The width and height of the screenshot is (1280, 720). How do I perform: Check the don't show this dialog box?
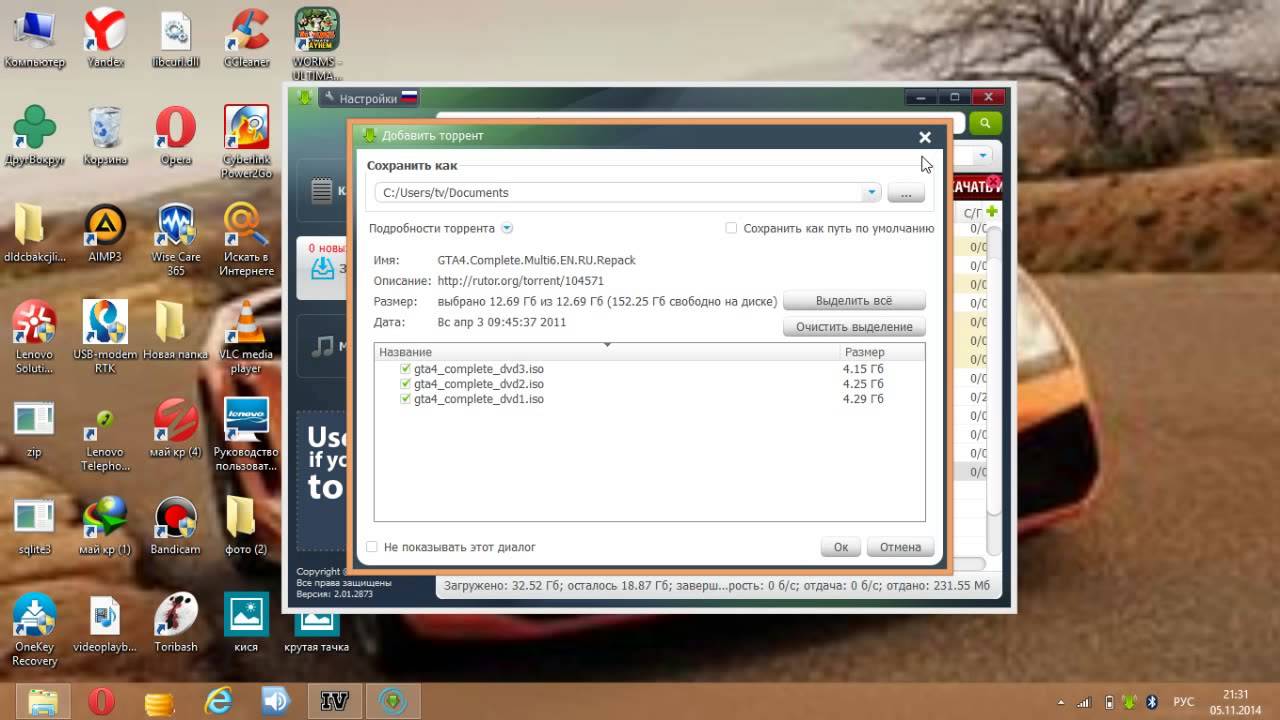372,547
